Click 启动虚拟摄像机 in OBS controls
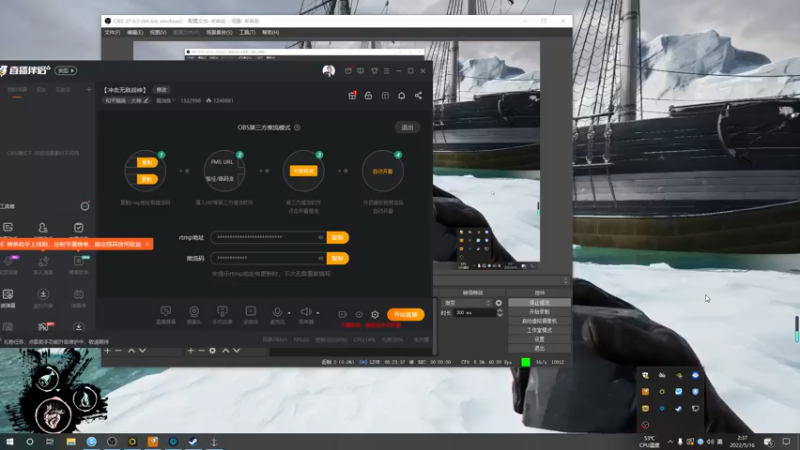800x450 pixels. [539, 321]
